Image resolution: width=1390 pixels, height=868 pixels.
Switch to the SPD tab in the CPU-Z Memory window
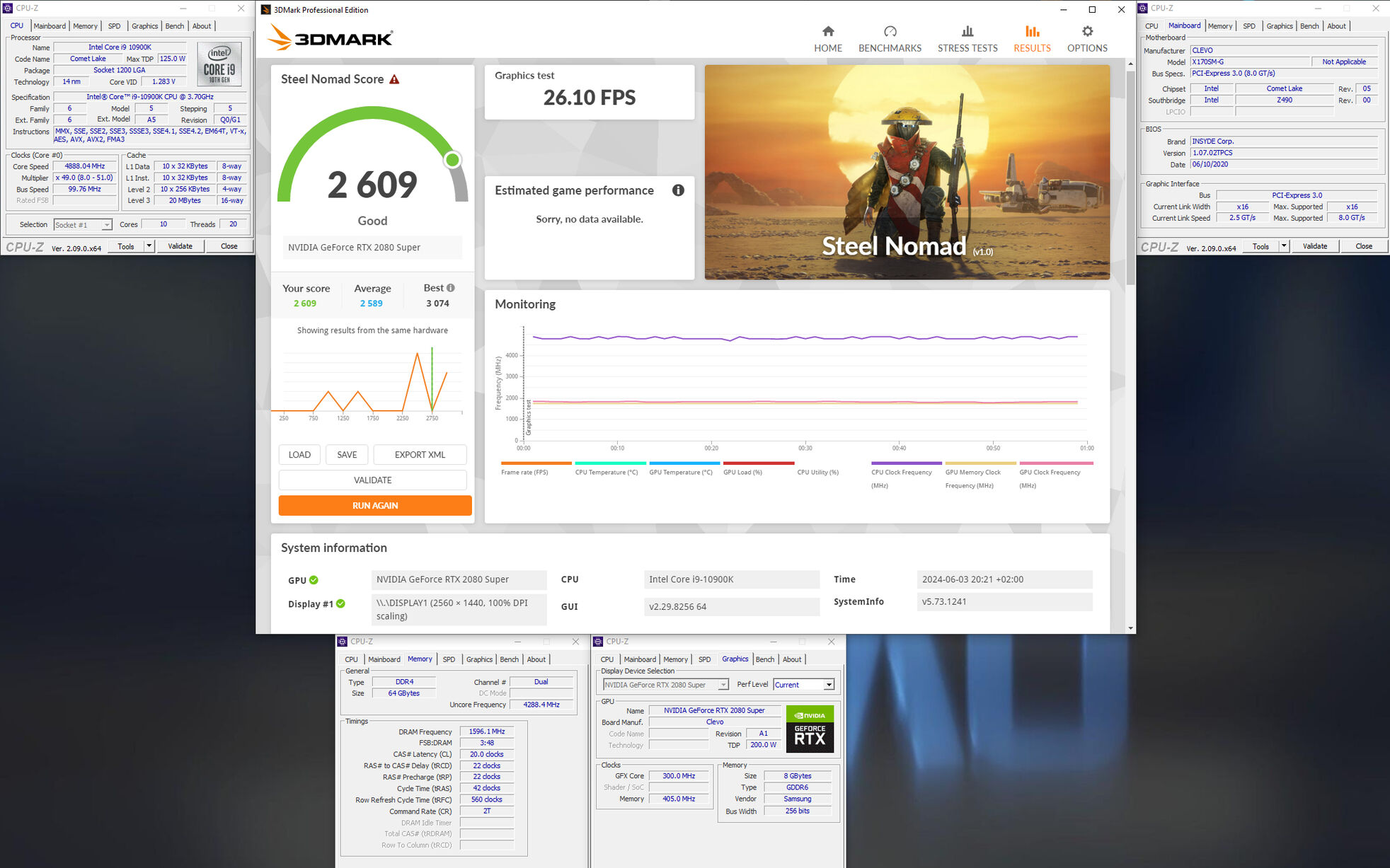click(x=449, y=659)
